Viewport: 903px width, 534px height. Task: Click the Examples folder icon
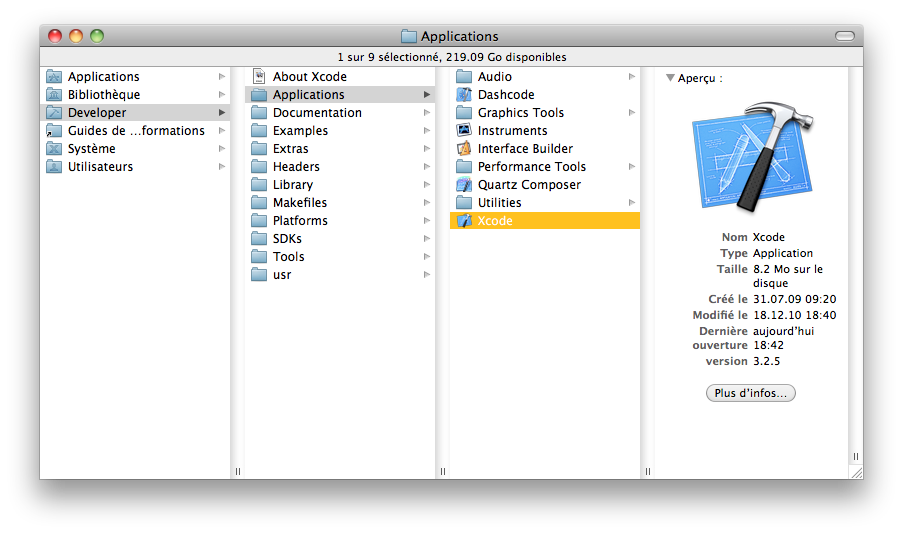point(259,130)
